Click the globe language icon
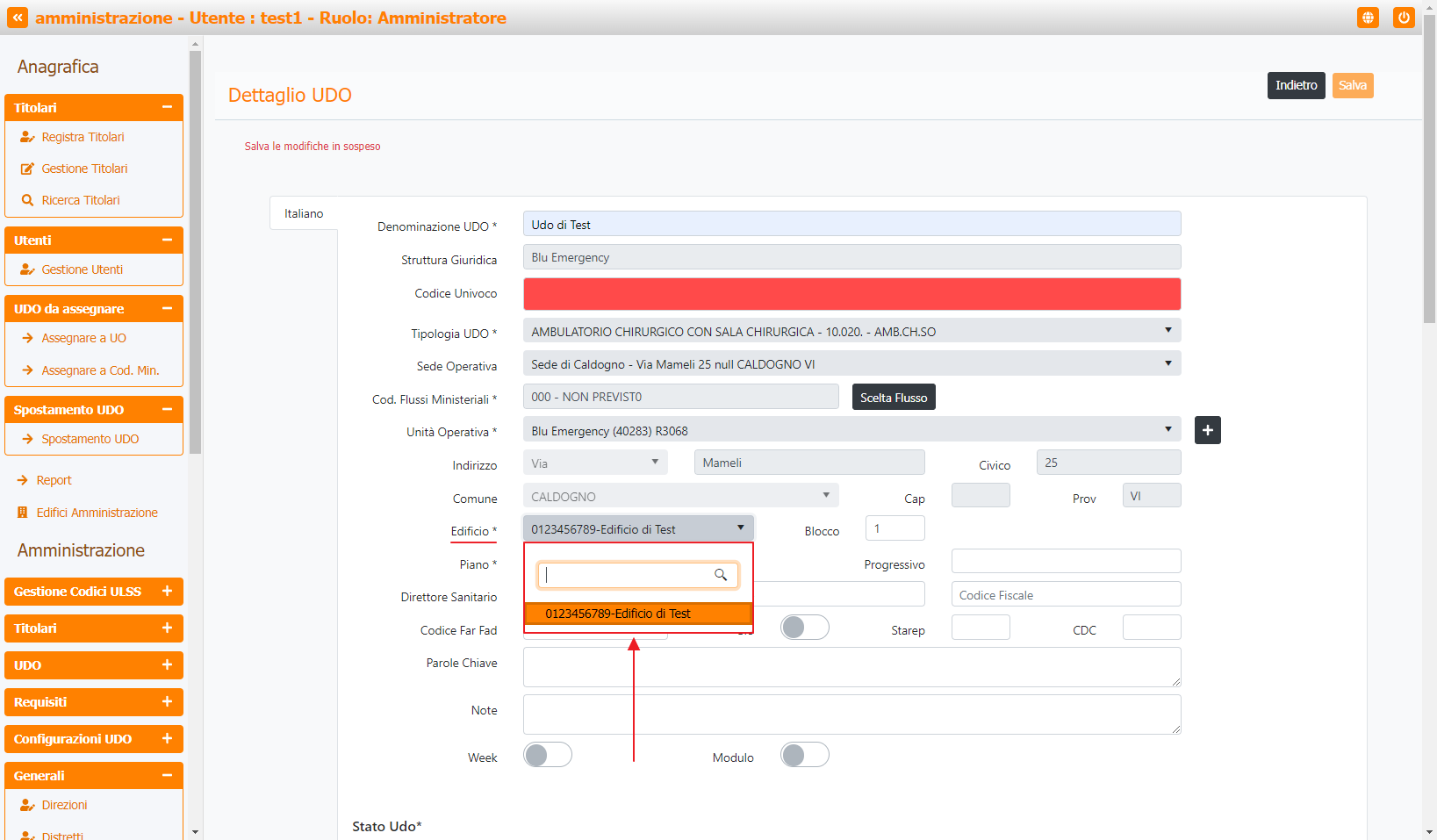The image size is (1437, 840). click(1368, 18)
